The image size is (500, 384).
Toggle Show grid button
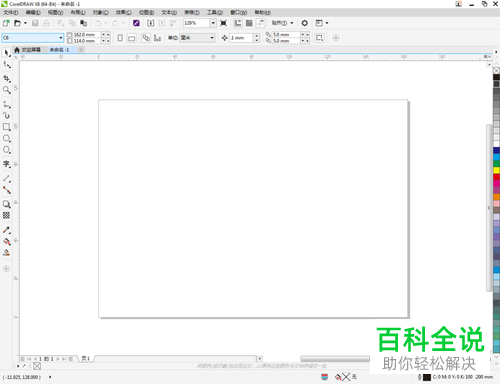click(x=249, y=23)
